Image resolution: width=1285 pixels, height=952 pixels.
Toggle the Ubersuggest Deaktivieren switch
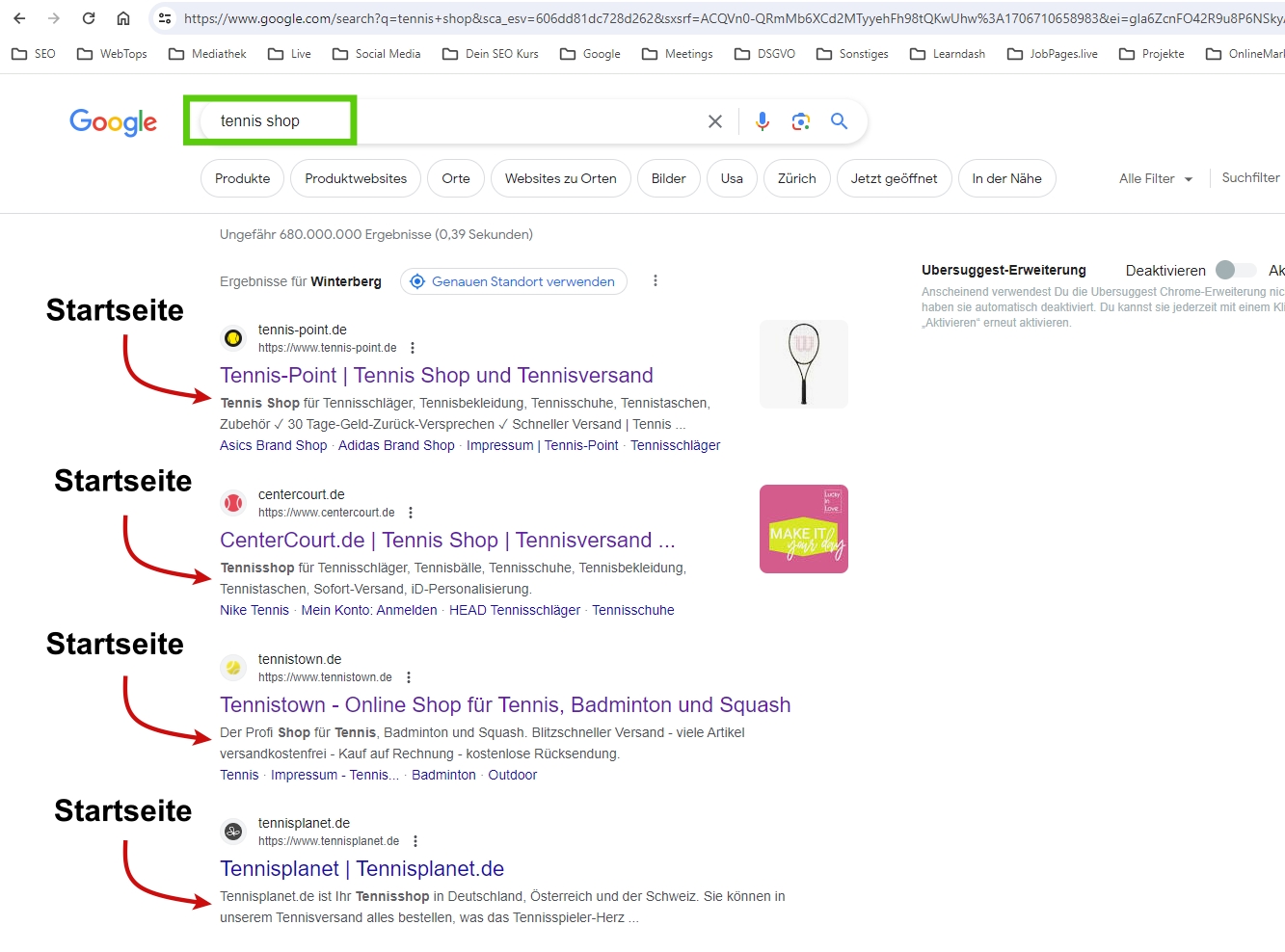point(1234,271)
